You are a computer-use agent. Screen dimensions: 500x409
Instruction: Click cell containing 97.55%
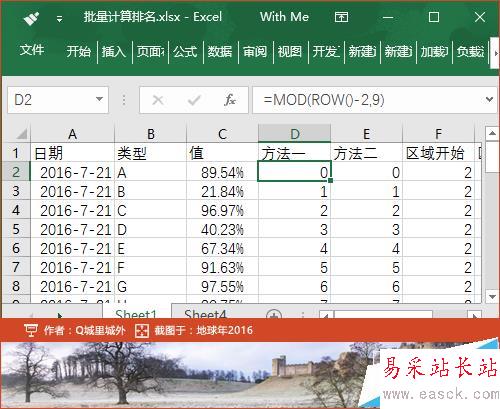click(x=222, y=286)
